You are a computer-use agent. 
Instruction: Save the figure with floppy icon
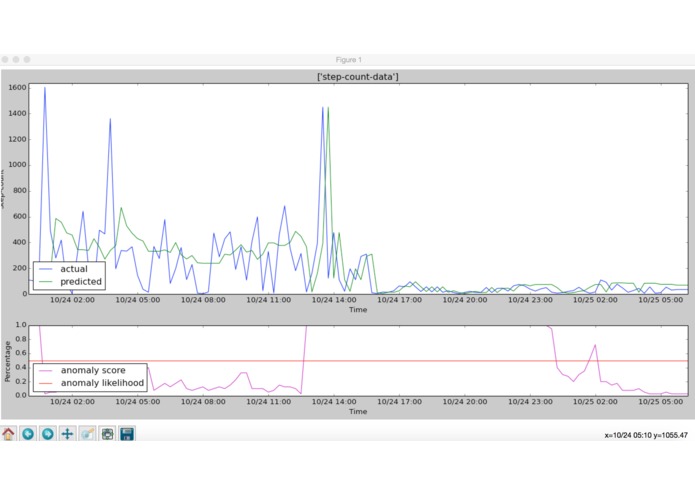pyautogui.click(x=127, y=434)
